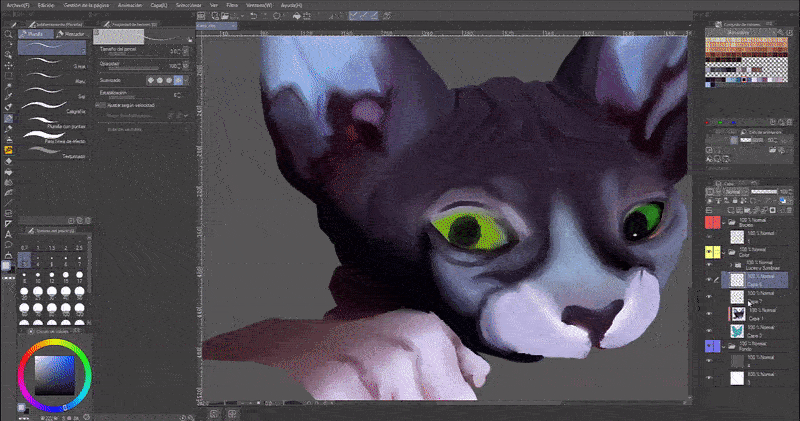The width and height of the screenshot is (800, 421).
Task: Open the Archivo menu
Action: click(17, 5)
